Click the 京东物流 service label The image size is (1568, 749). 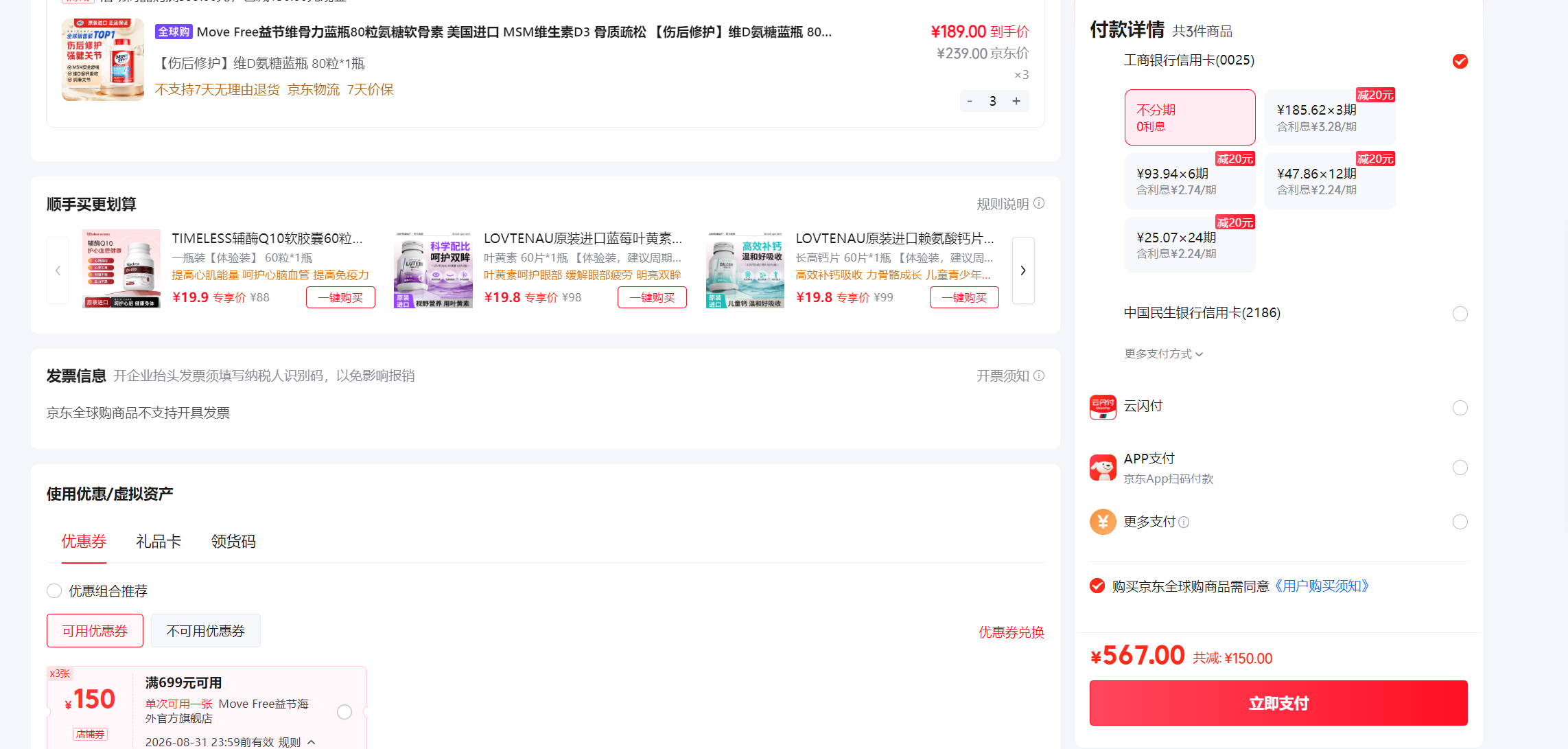314,89
